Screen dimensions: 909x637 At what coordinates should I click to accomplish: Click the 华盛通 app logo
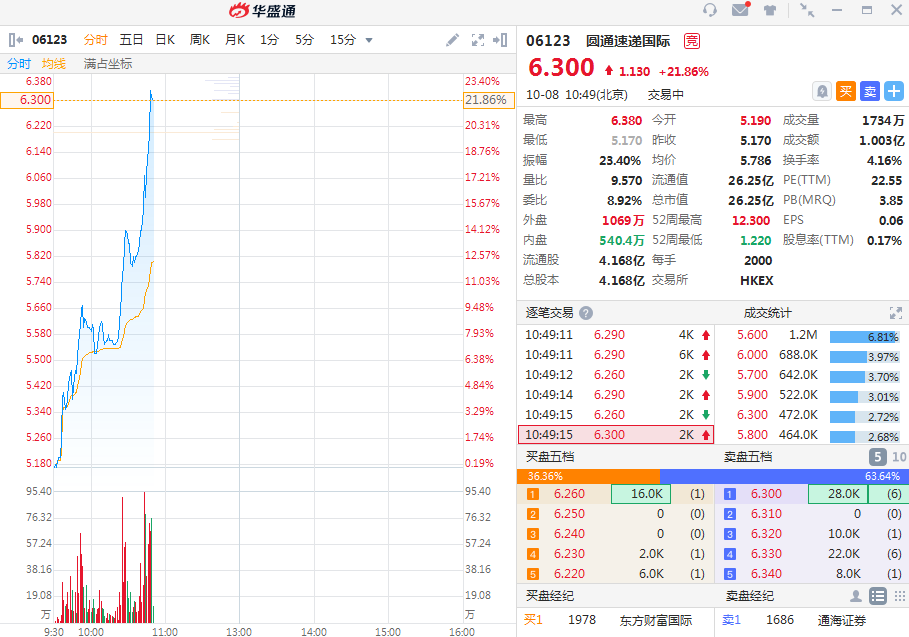[262, 10]
